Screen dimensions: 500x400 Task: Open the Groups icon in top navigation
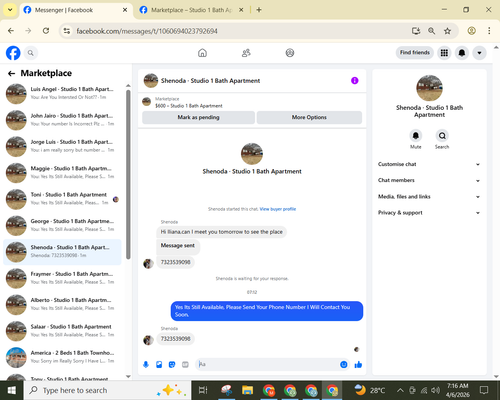[x=290, y=53]
